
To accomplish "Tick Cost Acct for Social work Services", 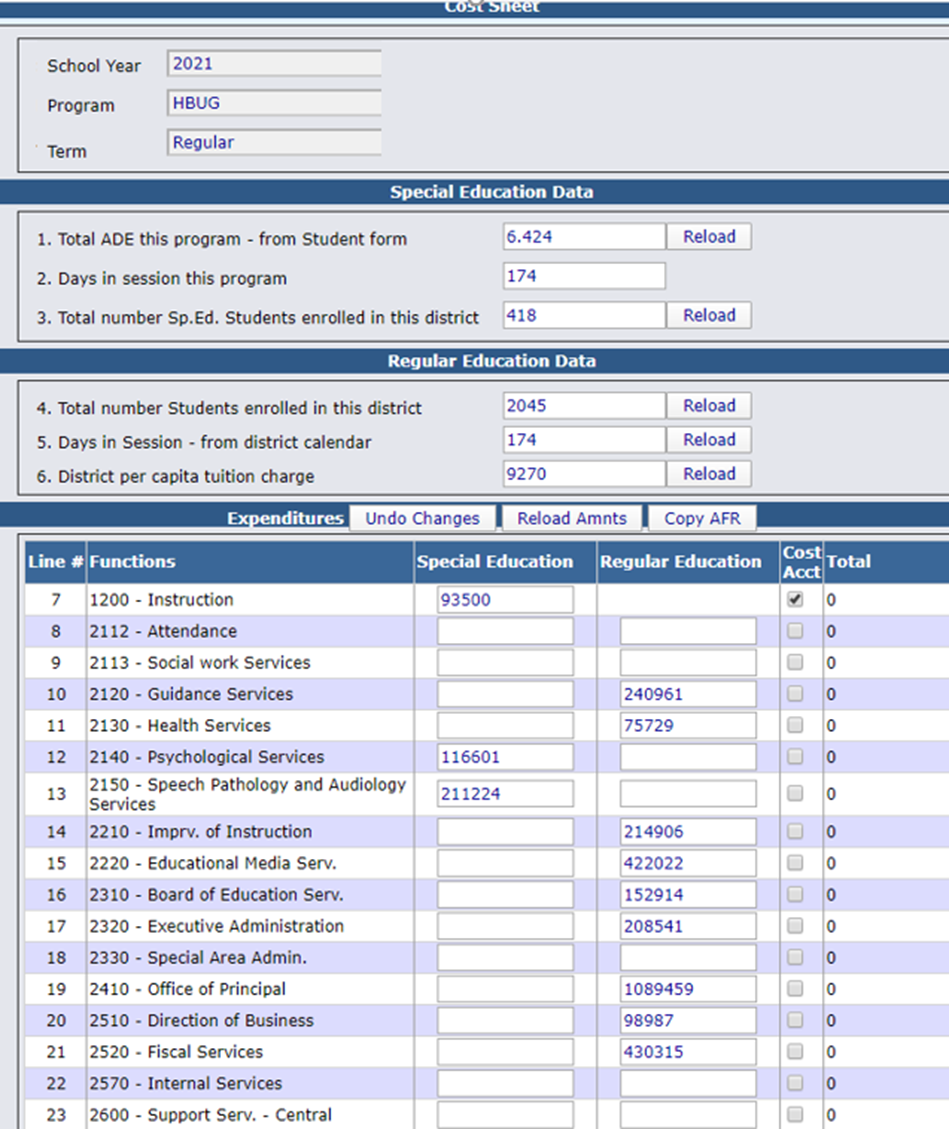I will pos(795,662).
